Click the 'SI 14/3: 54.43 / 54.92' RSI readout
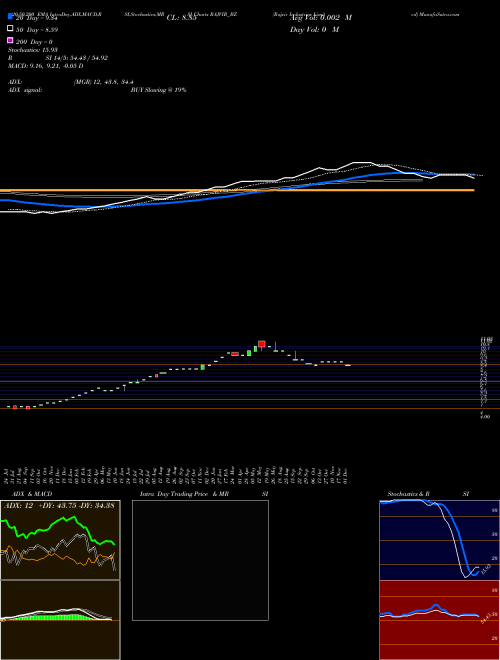The width and height of the screenshot is (500, 660). (x=77, y=58)
